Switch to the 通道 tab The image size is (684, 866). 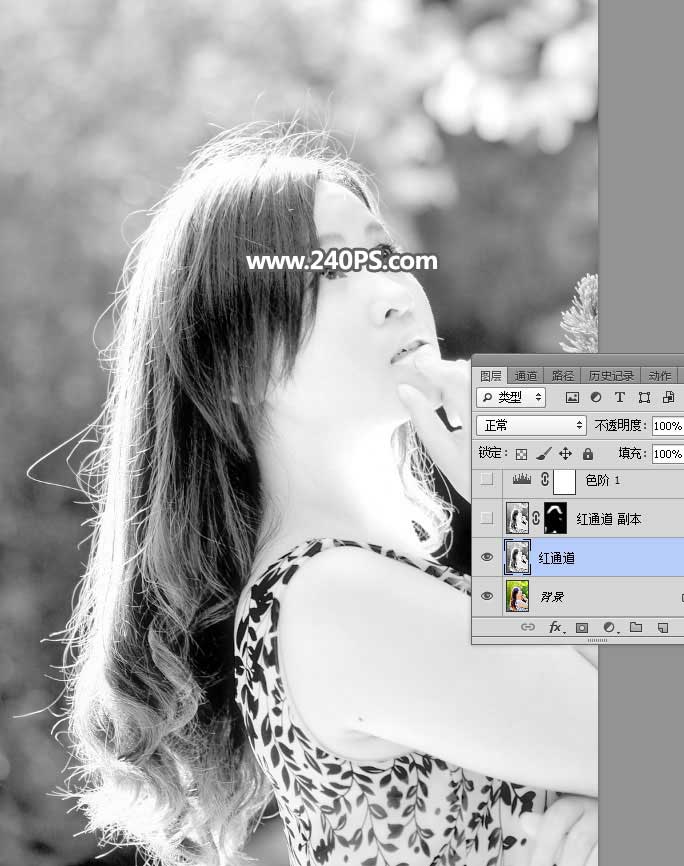(526, 376)
